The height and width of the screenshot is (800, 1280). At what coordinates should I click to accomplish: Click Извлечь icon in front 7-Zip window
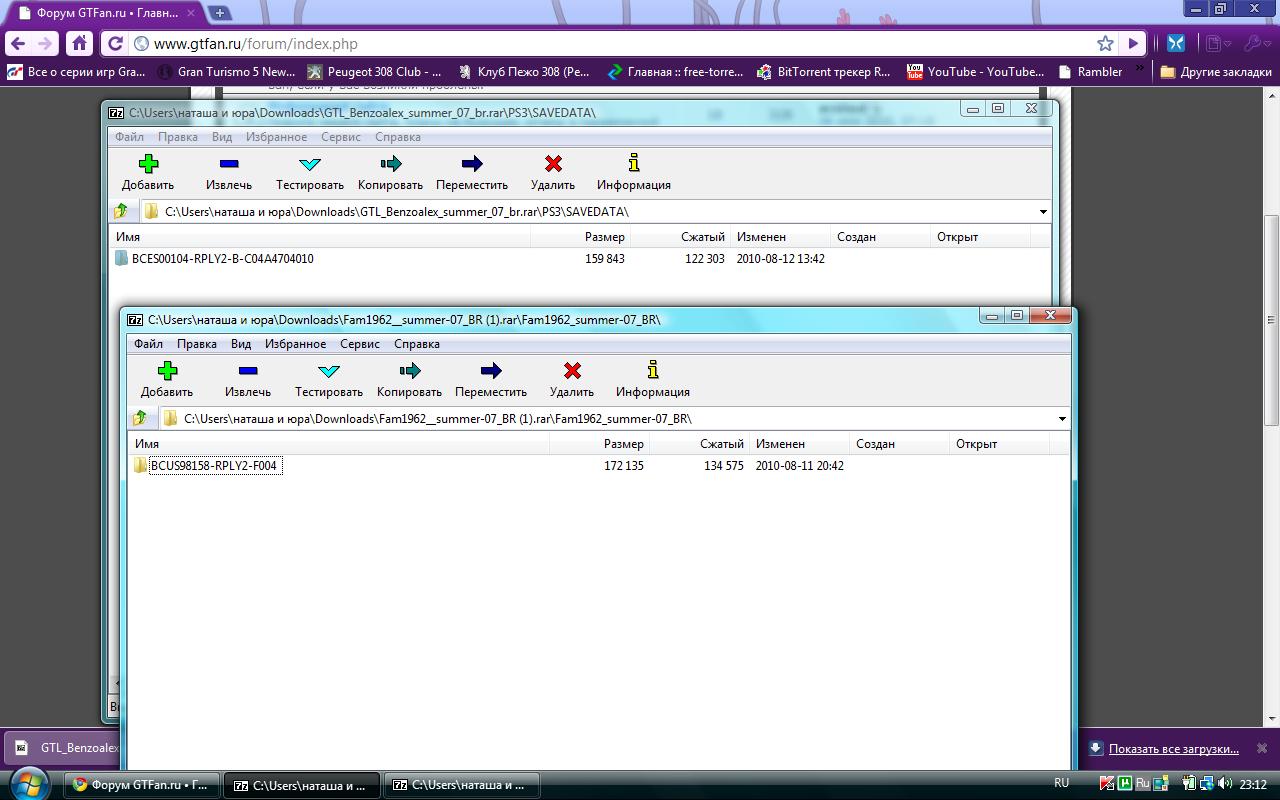248,371
